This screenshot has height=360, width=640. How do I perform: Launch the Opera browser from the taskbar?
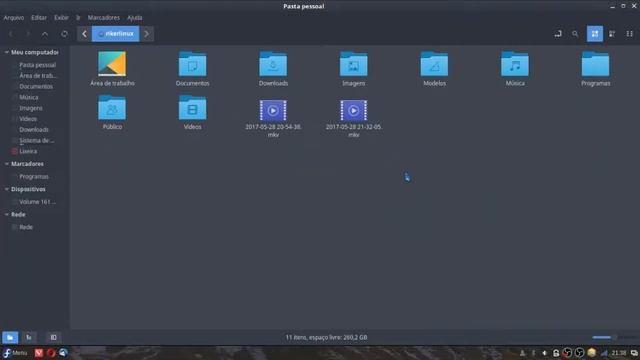point(51,353)
